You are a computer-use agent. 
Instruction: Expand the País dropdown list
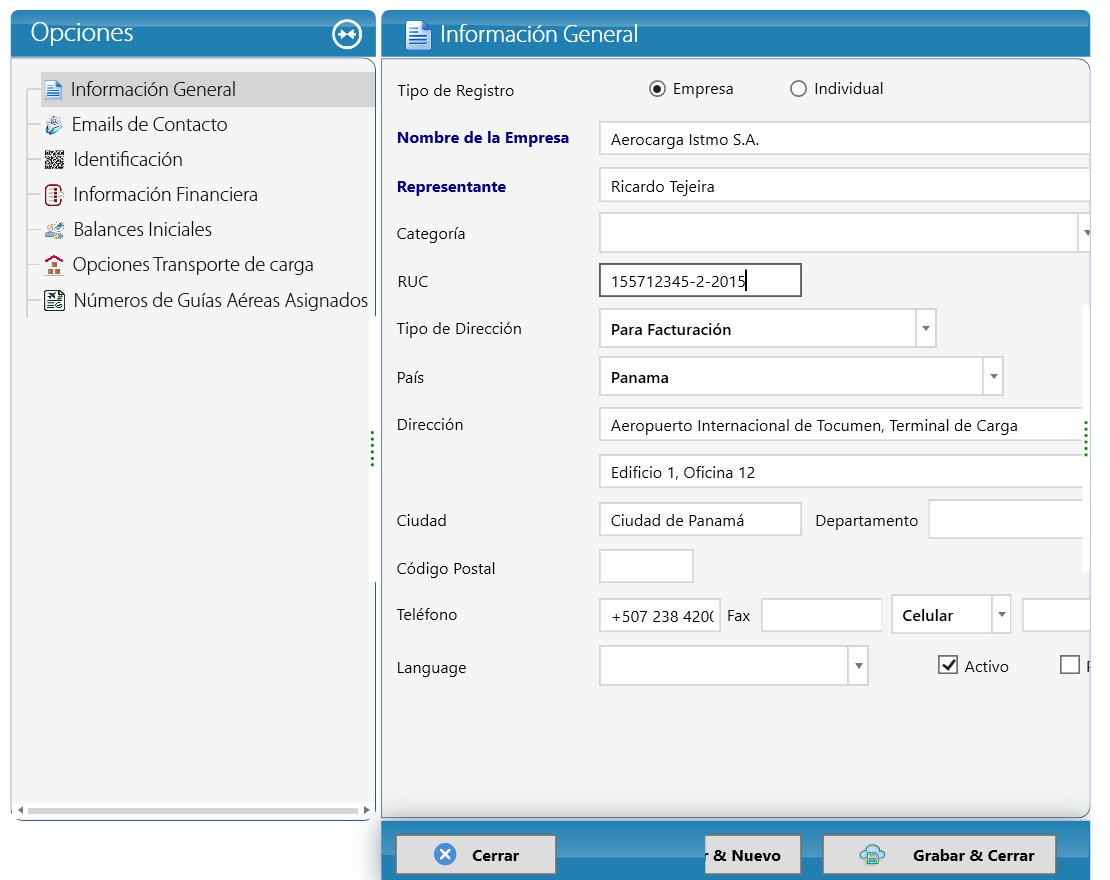[x=993, y=377]
